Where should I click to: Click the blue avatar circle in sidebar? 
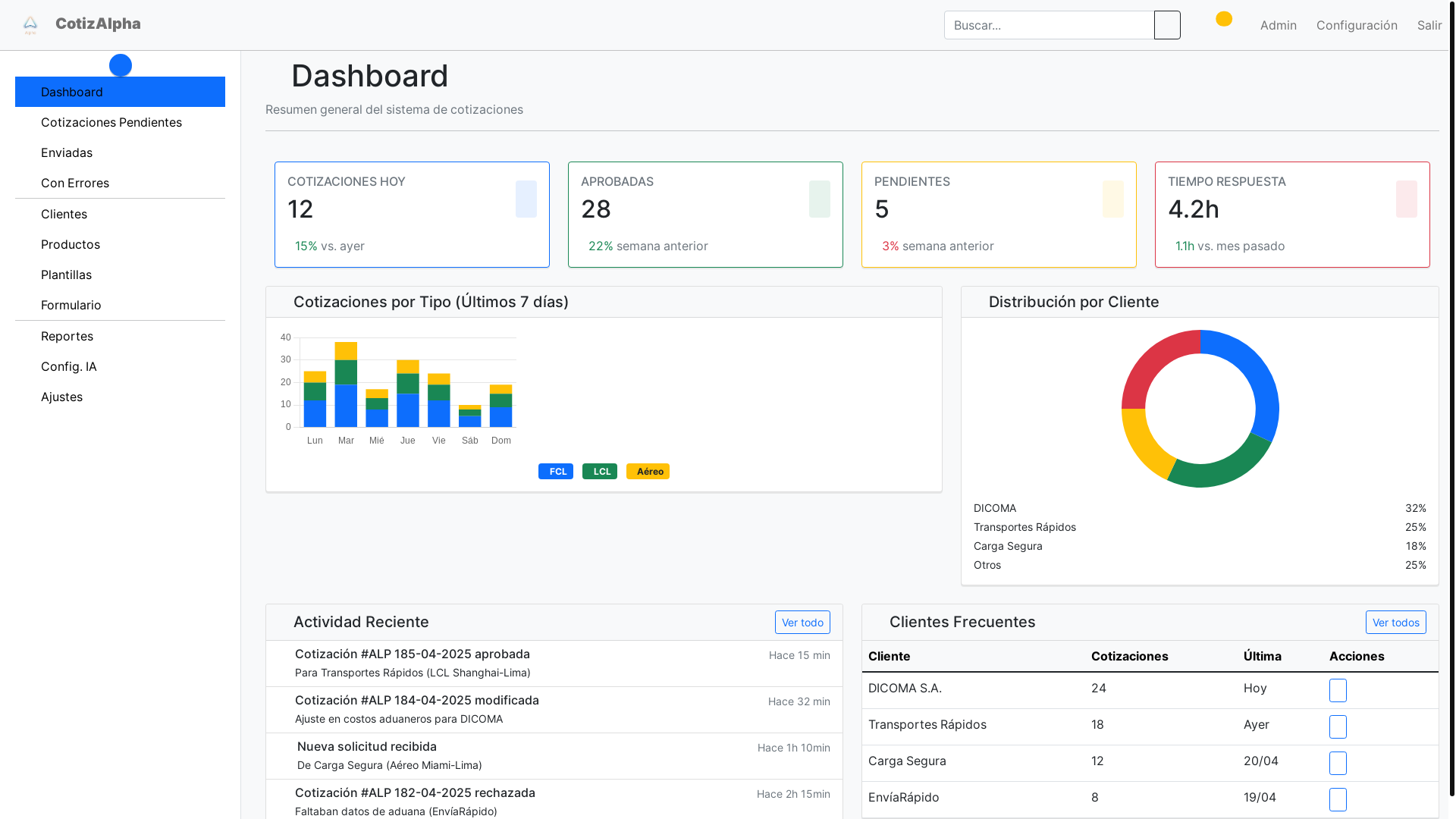click(121, 65)
